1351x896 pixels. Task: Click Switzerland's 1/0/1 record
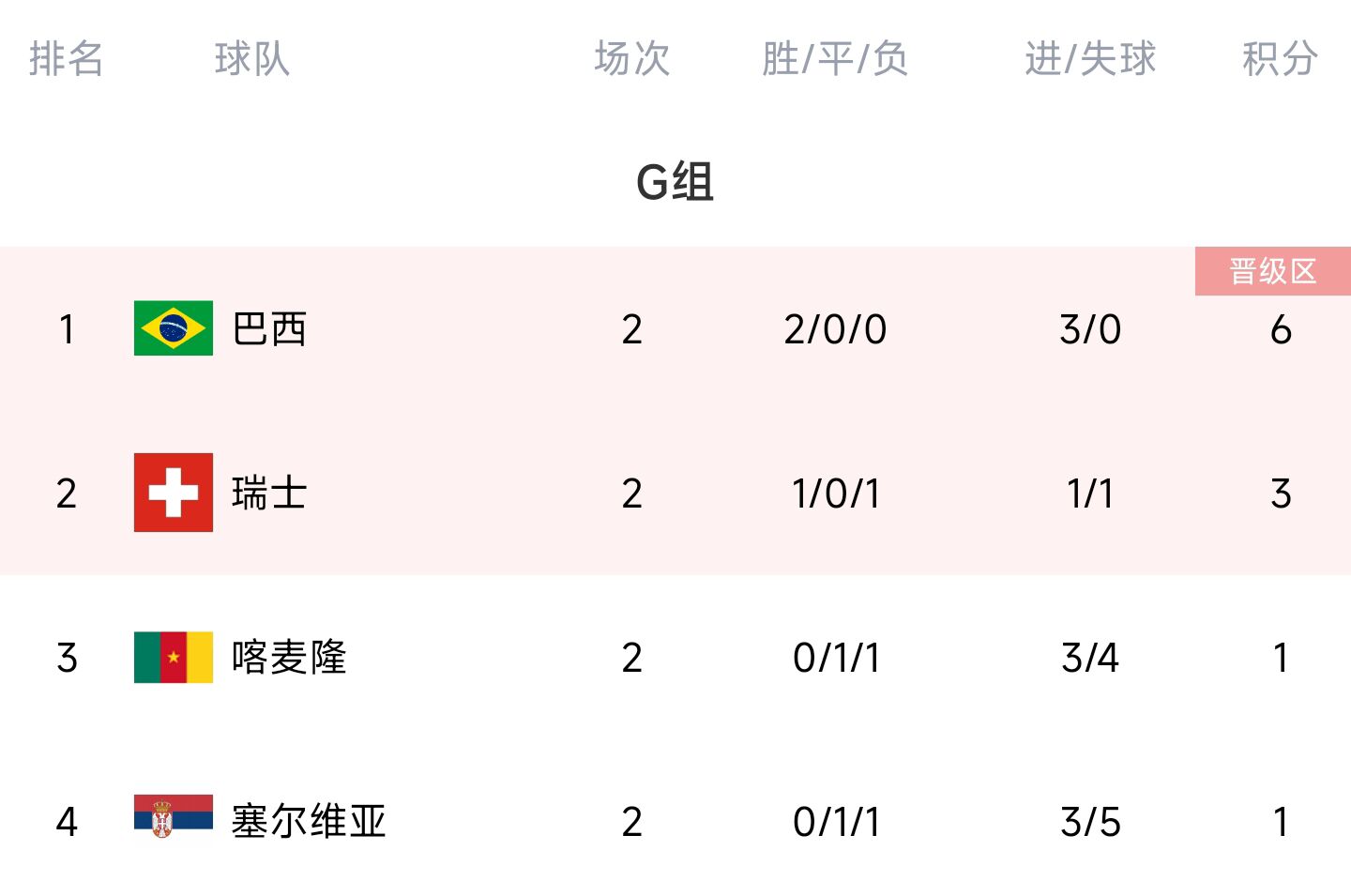835,494
